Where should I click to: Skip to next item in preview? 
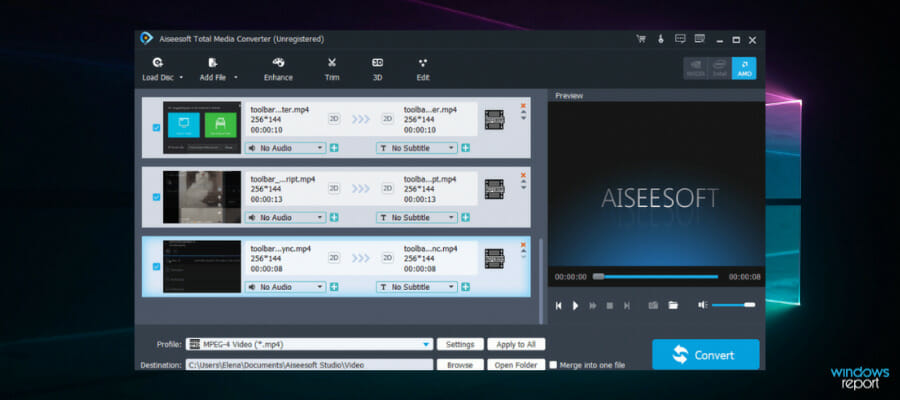[x=627, y=306]
